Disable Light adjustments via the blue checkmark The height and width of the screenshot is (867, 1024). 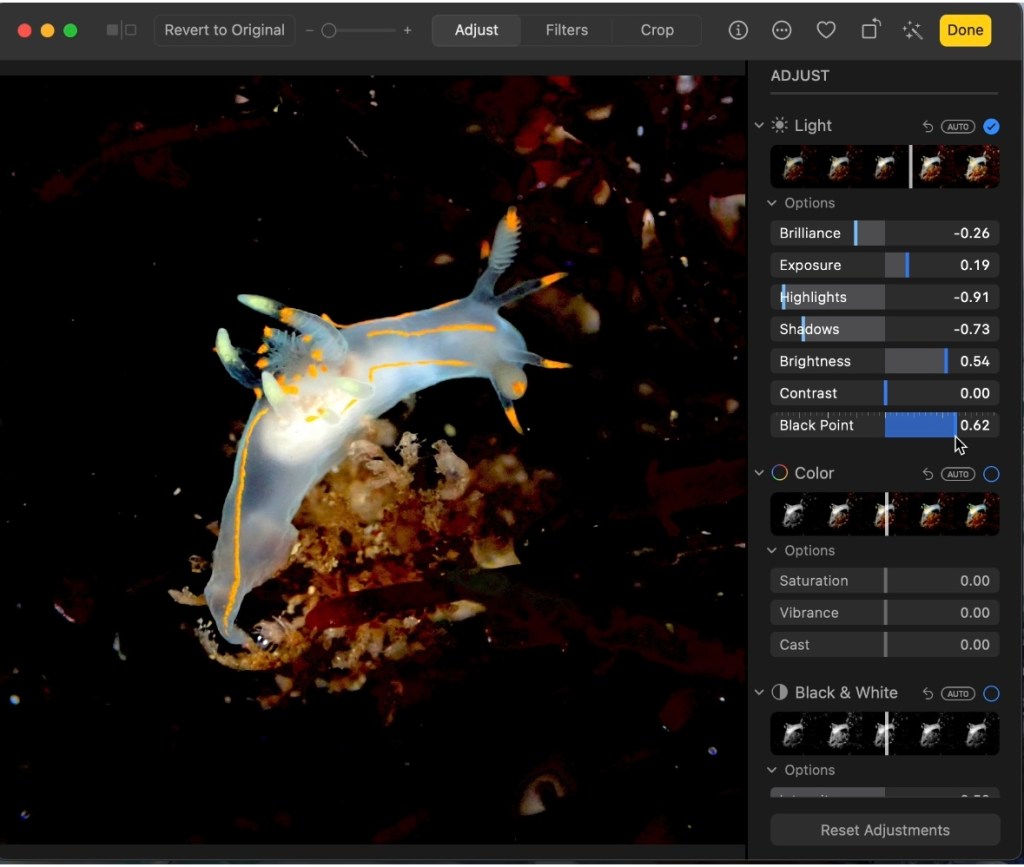[x=991, y=126]
